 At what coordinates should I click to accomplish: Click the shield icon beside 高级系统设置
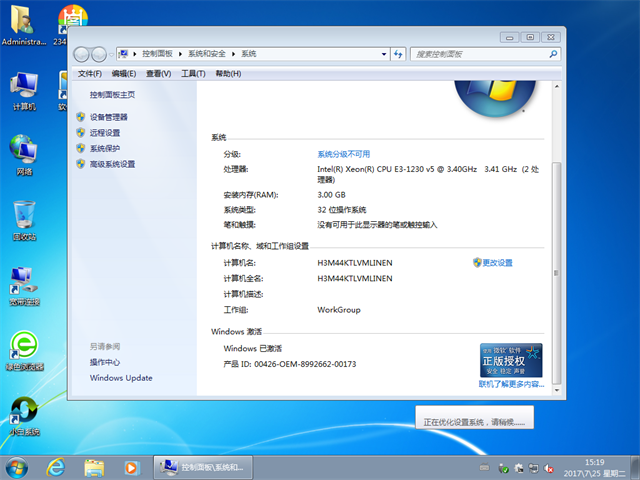[80, 164]
